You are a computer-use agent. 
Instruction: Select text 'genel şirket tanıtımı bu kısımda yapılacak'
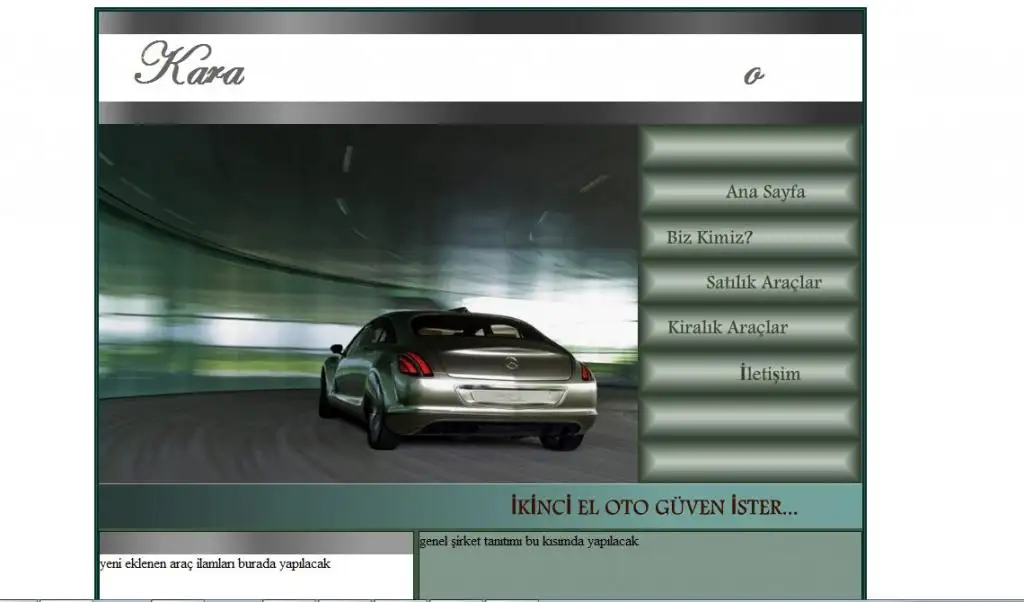point(529,541)
